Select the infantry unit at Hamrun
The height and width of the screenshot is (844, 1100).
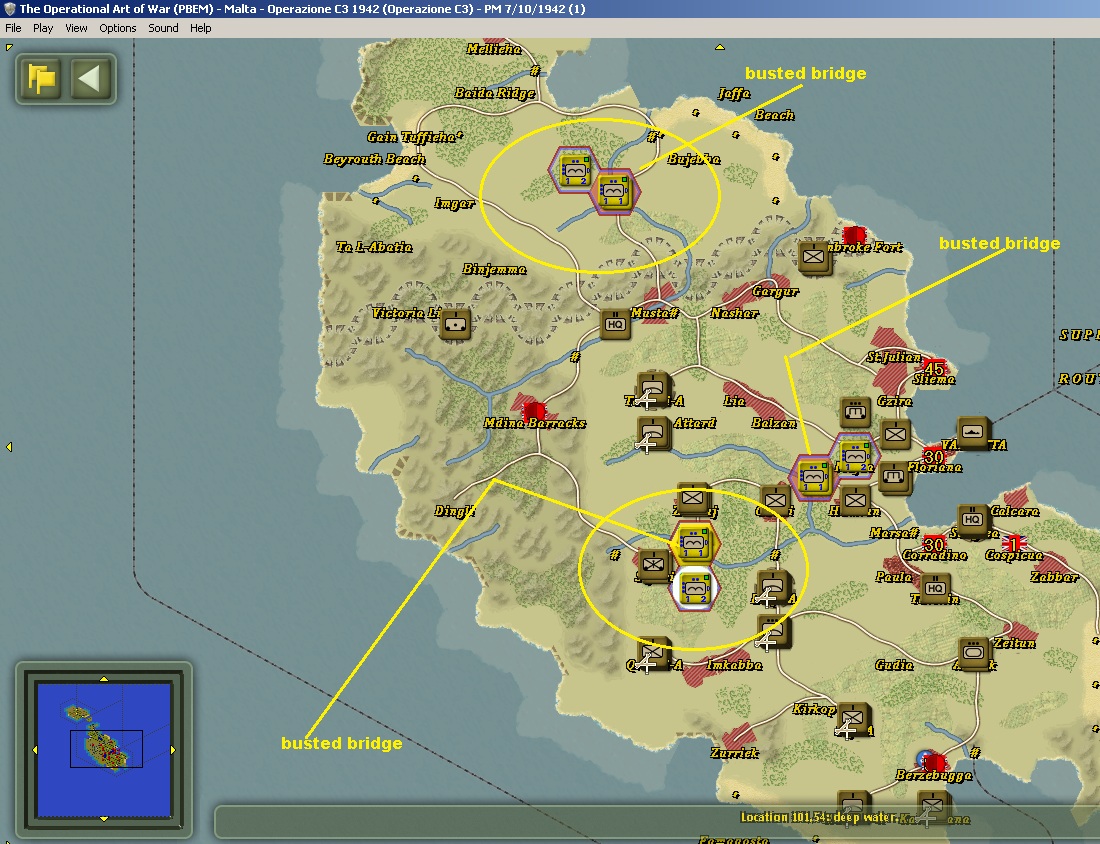tap(855, 500)
